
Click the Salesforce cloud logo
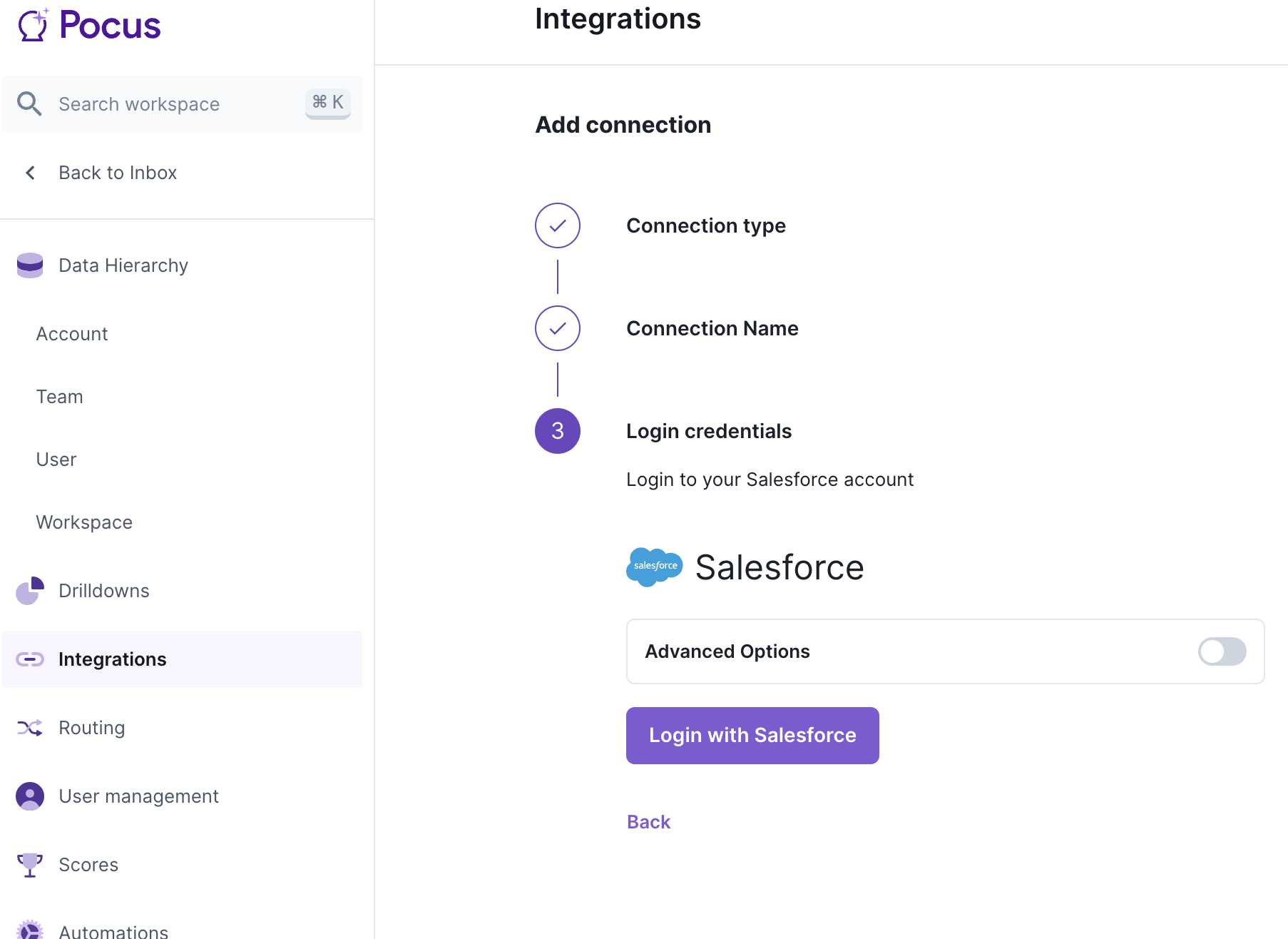click(x=655, y=567)
